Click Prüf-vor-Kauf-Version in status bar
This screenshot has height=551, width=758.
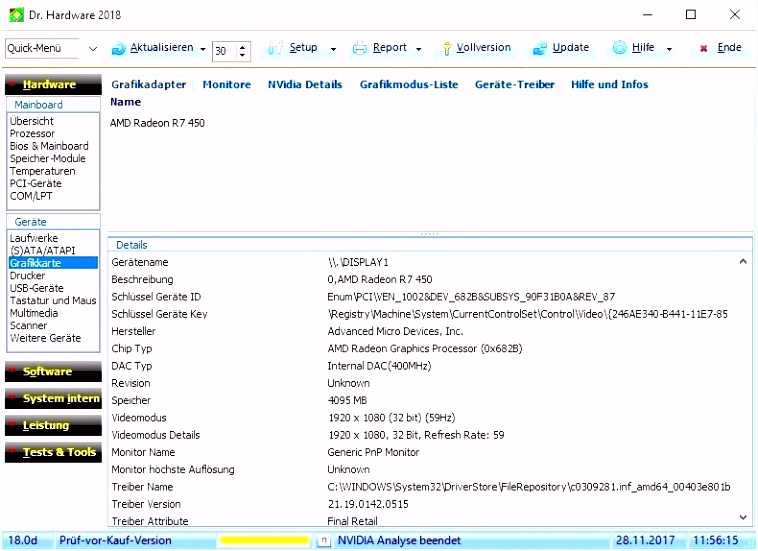coord(115,540)
